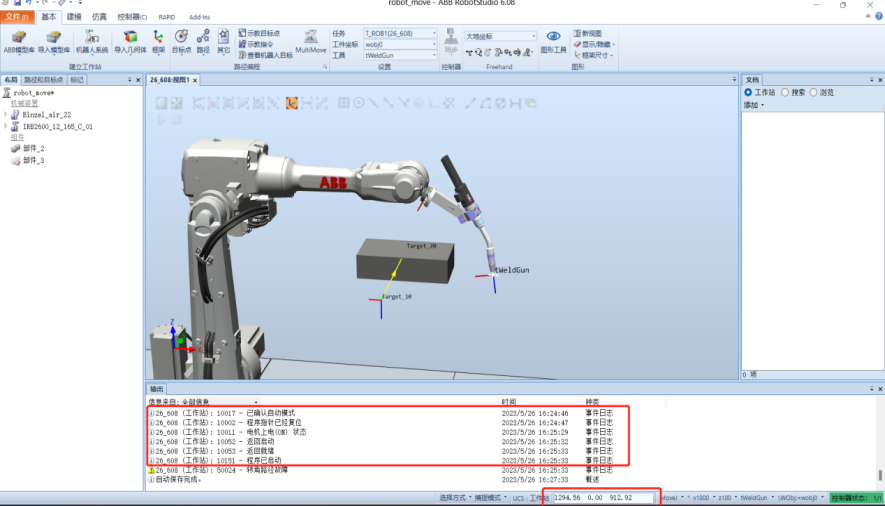Click 新视图 new view
Screen dimensions: 885x506
click(588, 33)
